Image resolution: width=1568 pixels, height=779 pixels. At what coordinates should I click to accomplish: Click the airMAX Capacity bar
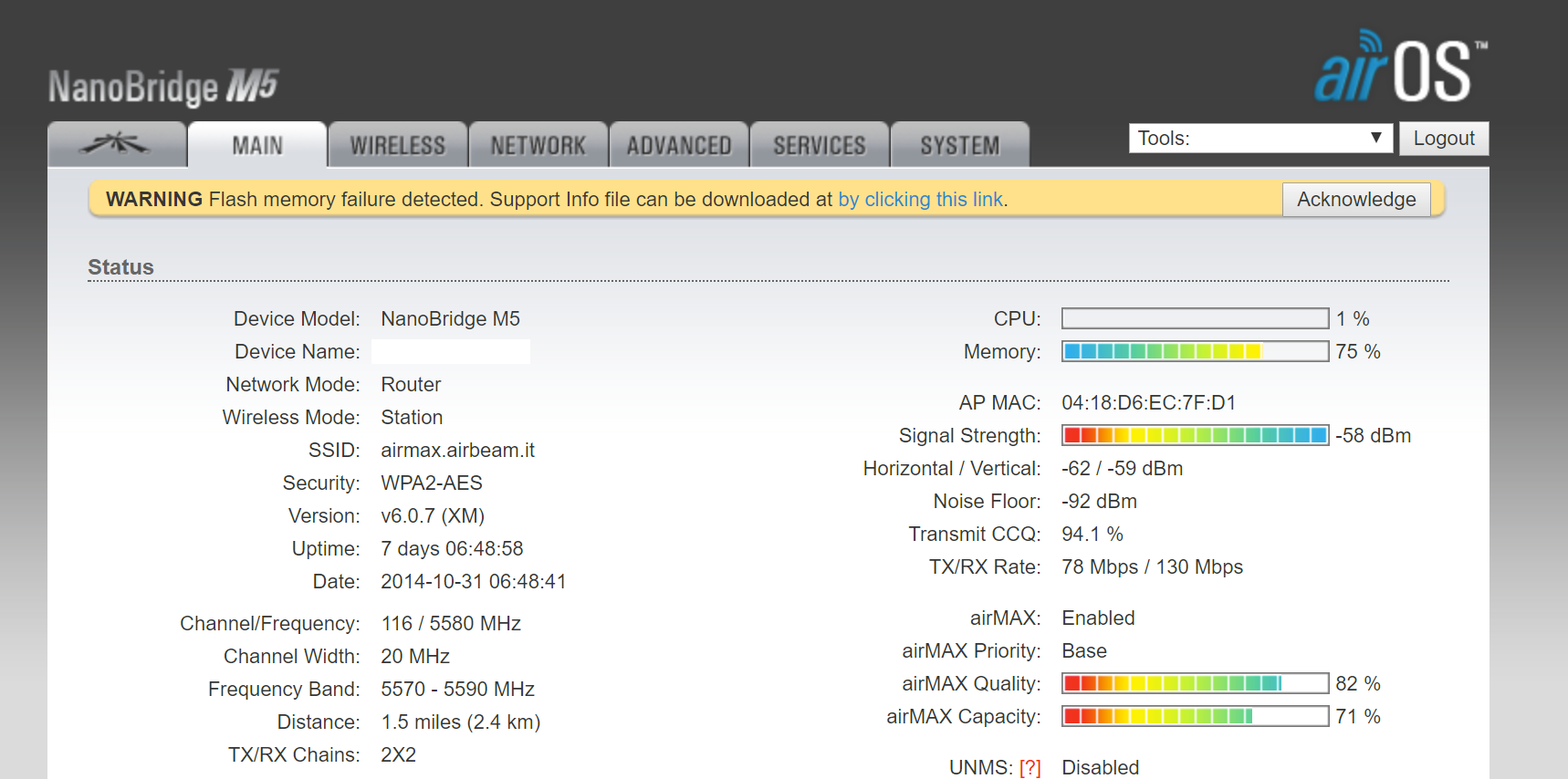[x=1195, y=716]
